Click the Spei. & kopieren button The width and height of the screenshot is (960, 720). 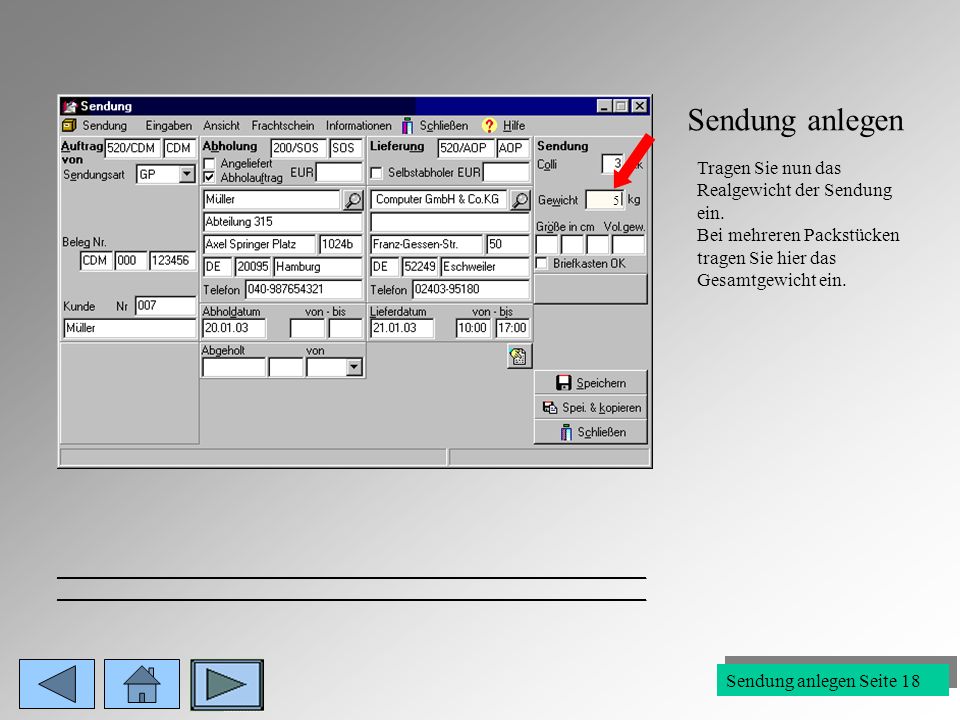point(591,407)
